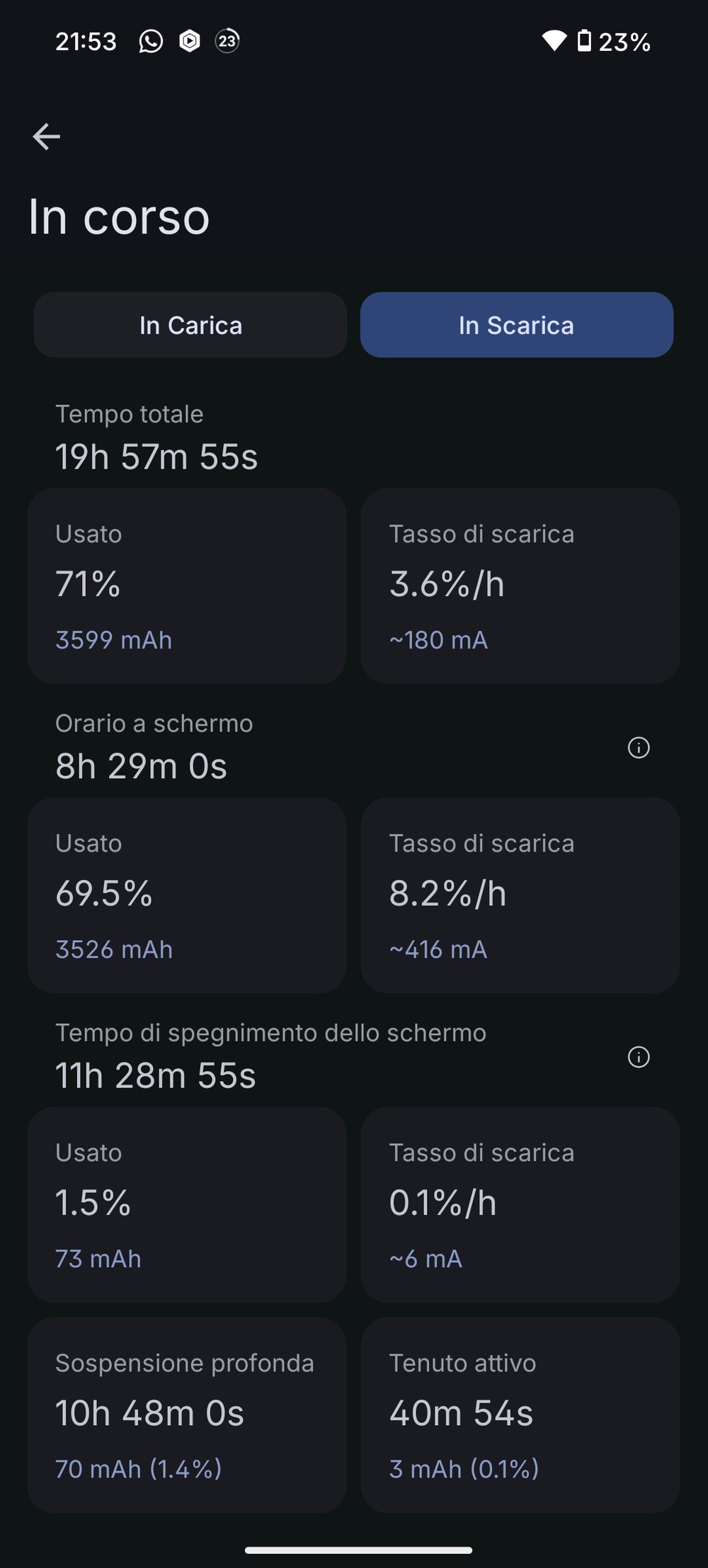Open the Sospensione profonda card

(187, 1414)
